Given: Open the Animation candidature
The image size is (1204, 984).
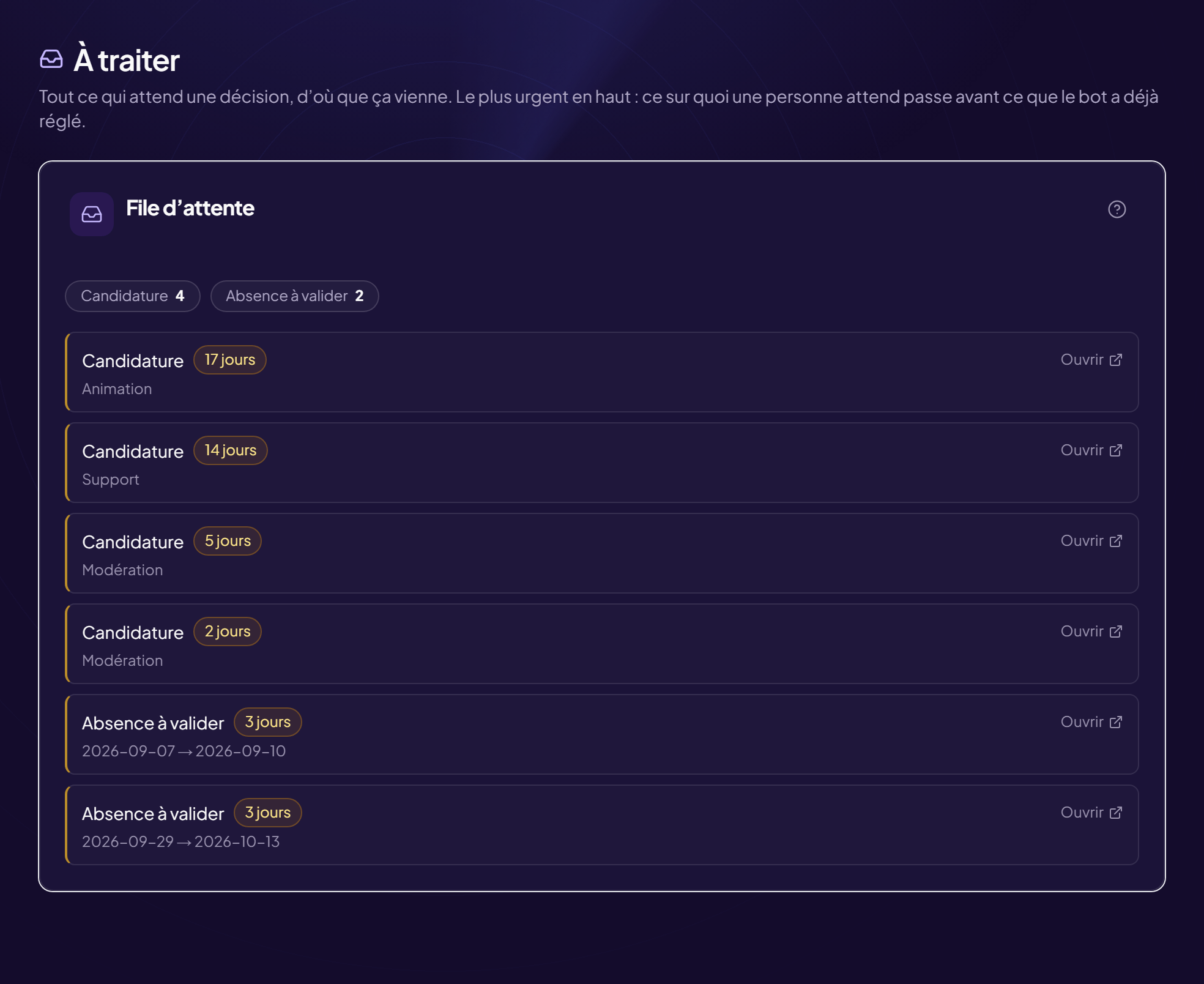Looking at the screenshot, I should (x=1091, y=360).
